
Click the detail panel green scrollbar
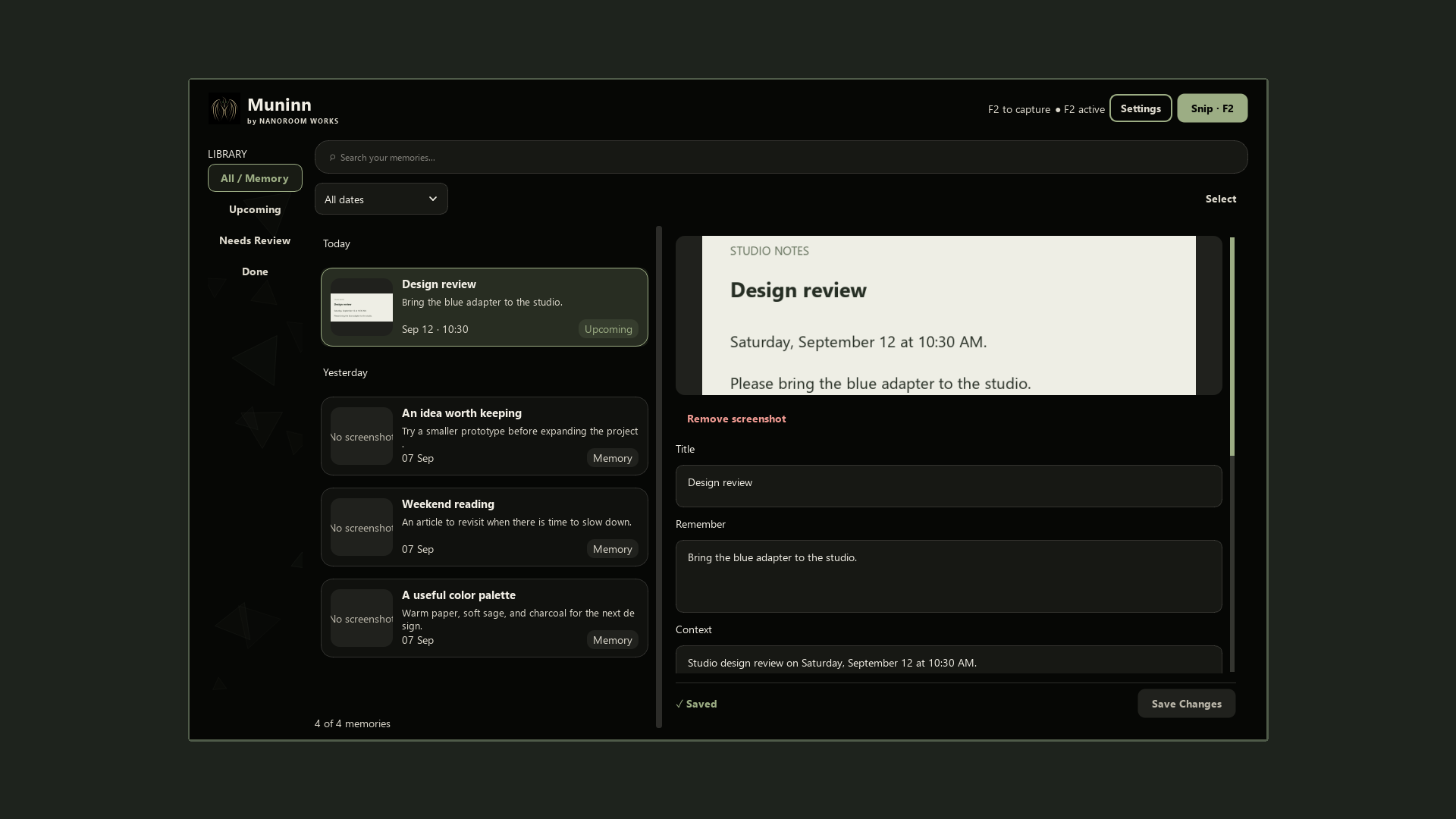click(1232, 347)
